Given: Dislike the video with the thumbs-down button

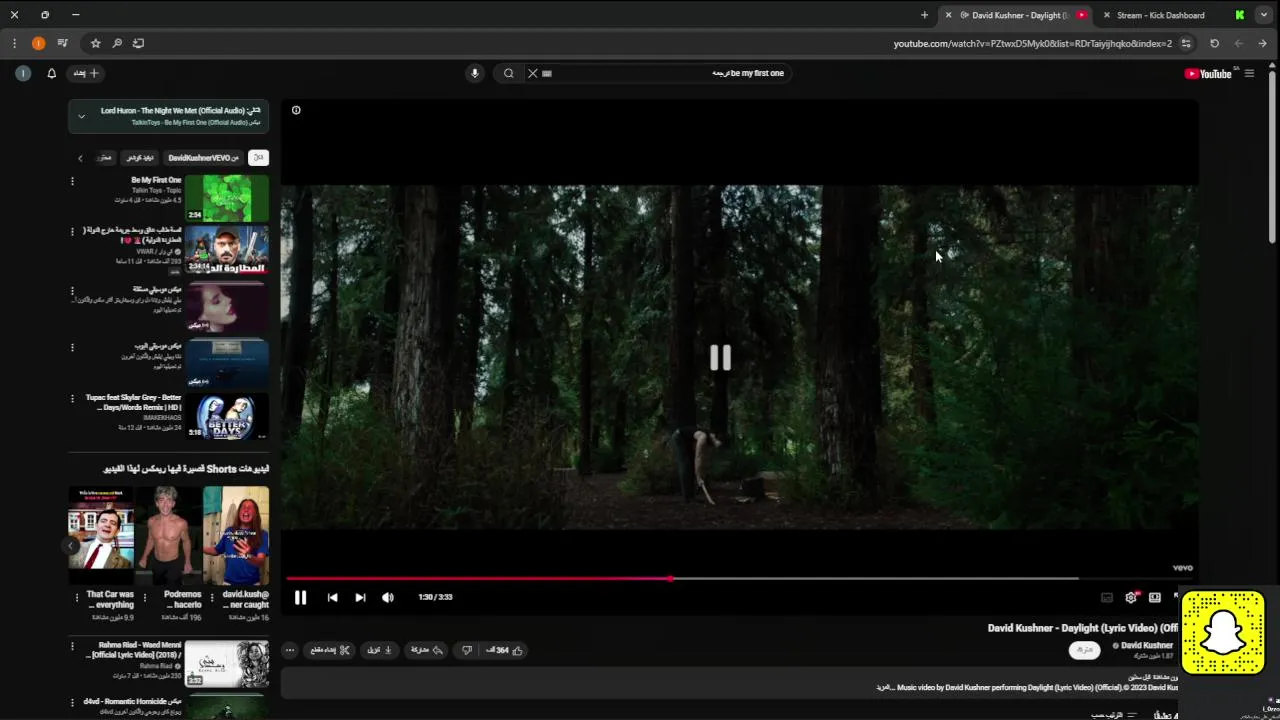Looking at the screenshot, I should tap(466, 650).
